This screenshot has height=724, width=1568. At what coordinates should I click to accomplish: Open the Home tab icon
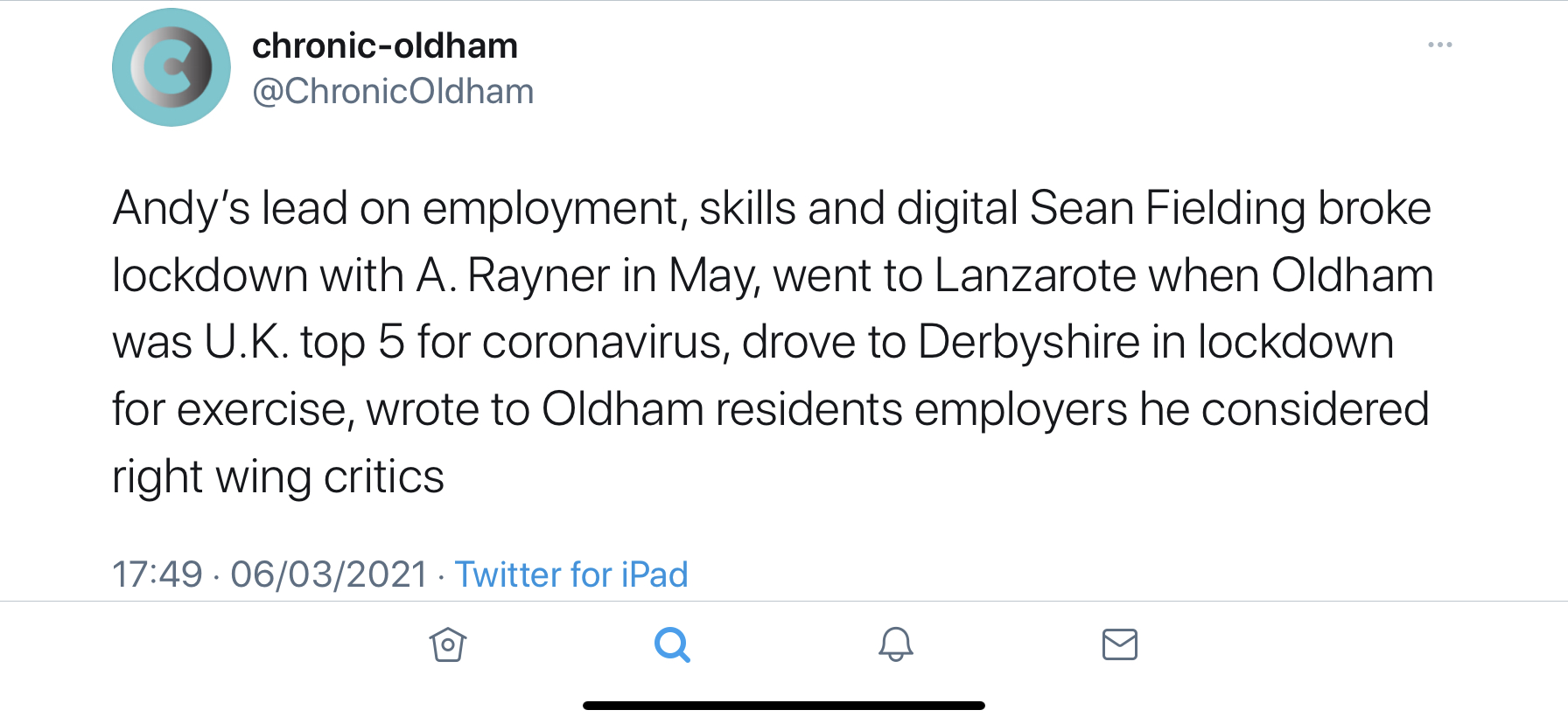tap(448, 645)
